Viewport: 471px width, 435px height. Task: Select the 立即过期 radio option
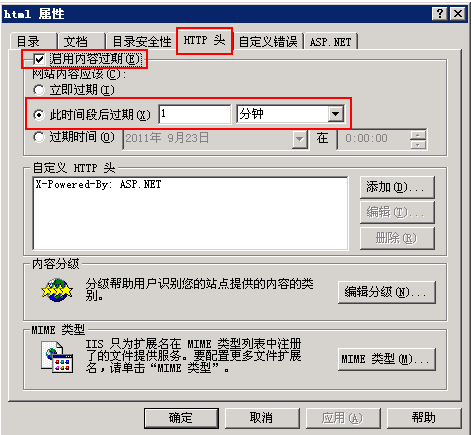click(39, 90)
